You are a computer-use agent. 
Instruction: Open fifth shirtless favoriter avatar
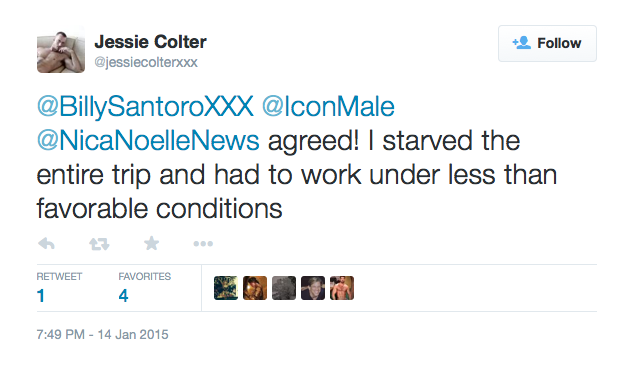342,288
